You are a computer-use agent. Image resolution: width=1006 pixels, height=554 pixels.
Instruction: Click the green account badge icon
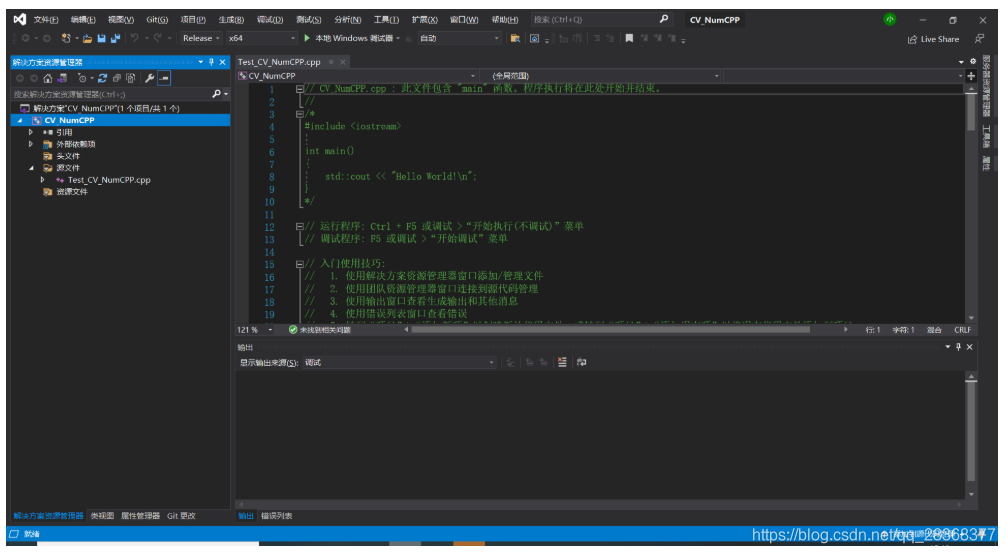[890, 19]
